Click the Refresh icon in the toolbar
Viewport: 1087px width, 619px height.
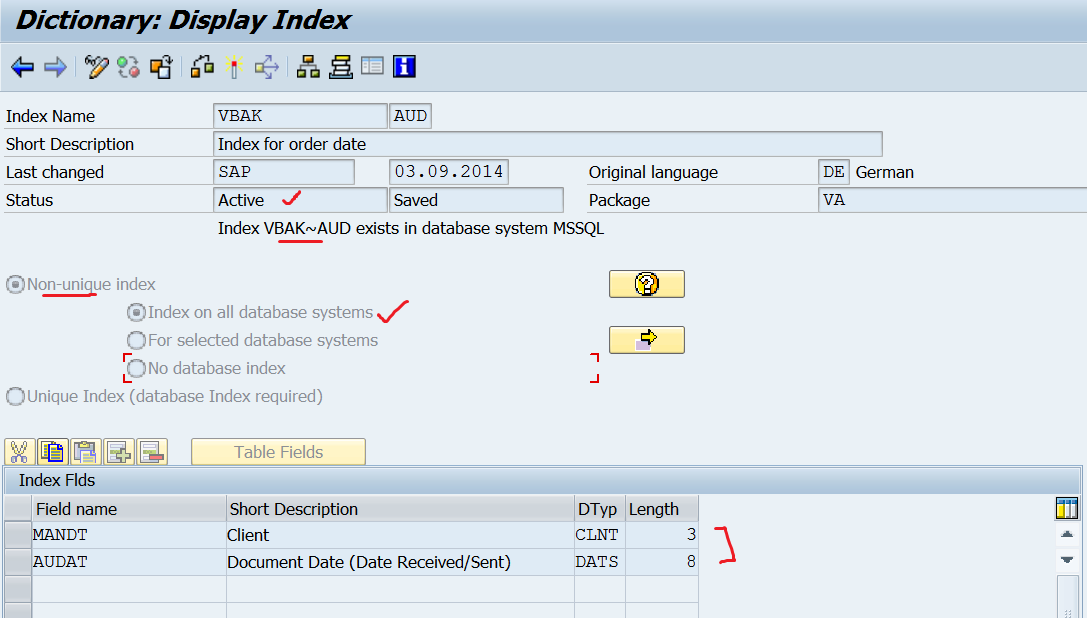128,67
